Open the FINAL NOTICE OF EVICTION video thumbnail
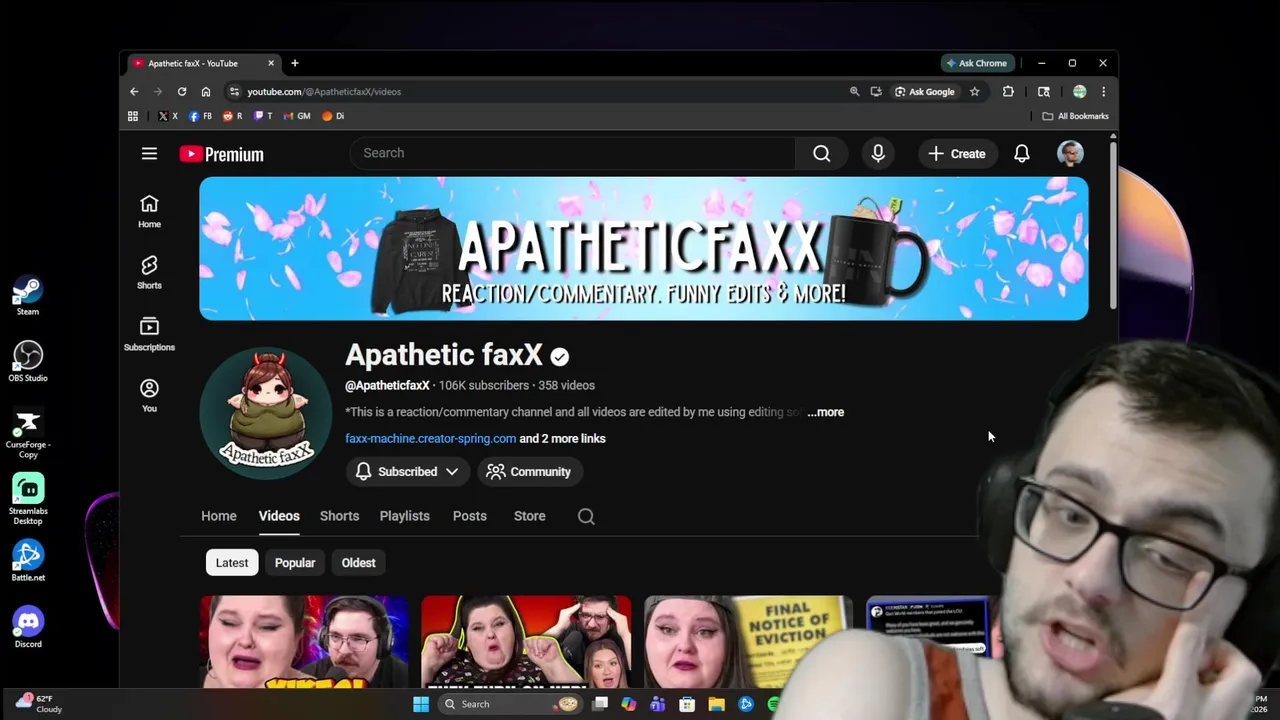The width and height of the screenshot is (1280, 720). pyautogui.click(x=748, y=642)
